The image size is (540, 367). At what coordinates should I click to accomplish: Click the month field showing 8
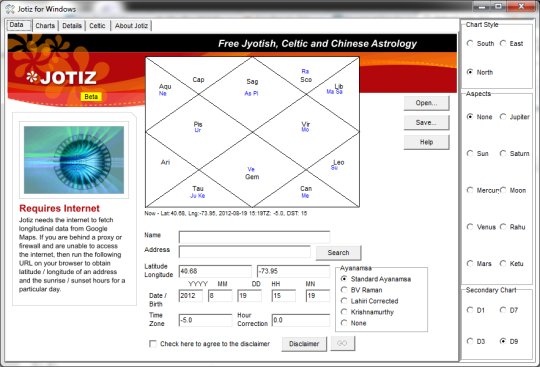pyautogui.click(x=220, y=296)
